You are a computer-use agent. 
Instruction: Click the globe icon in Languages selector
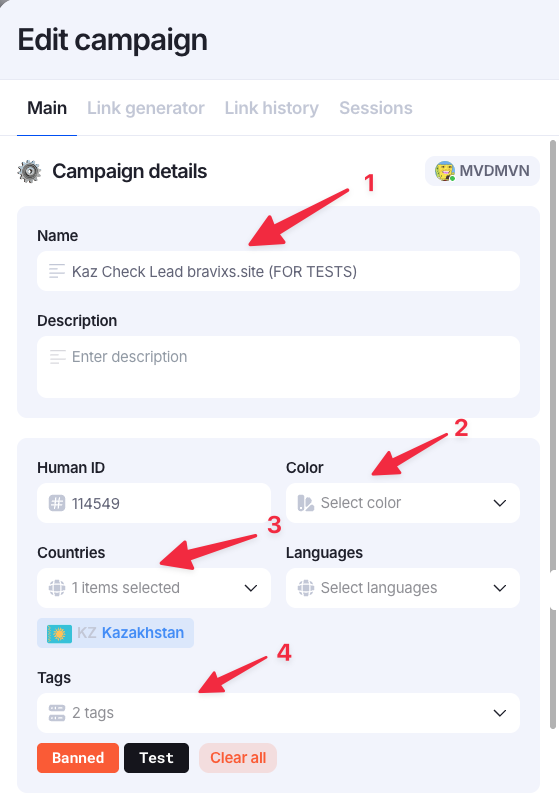coord(306,588)
